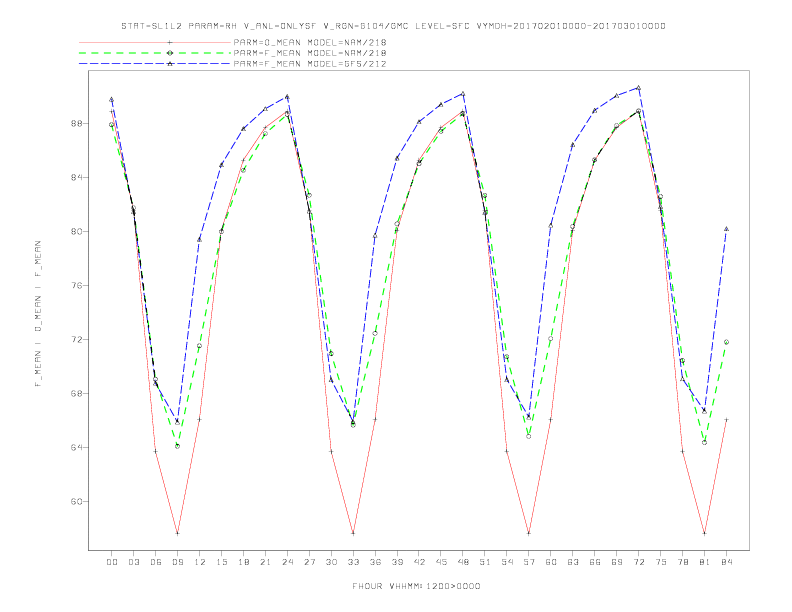Click x-axis forecast hour label 60

click(x=551, y=562)
